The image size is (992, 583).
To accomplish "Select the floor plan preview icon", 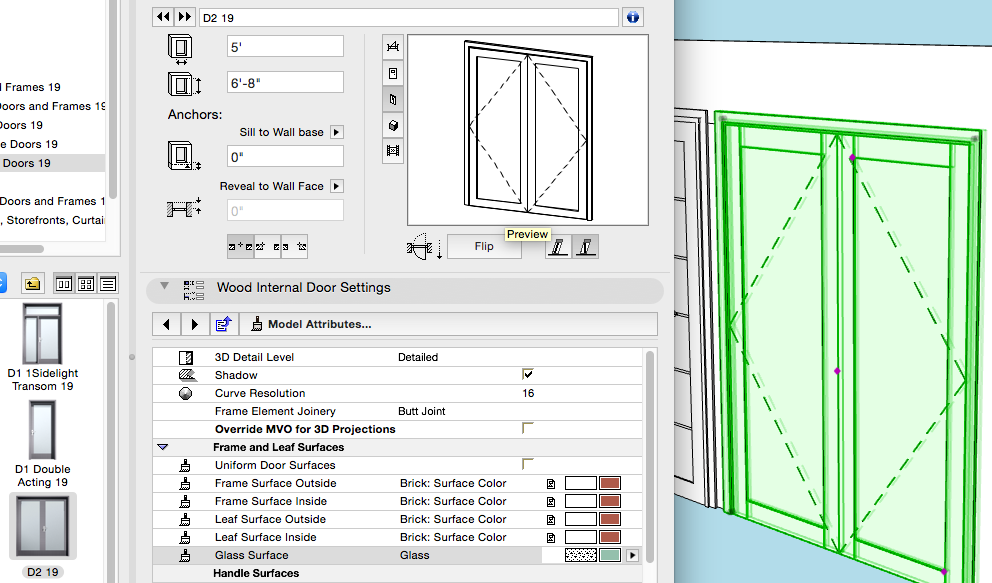I will pos(393,47).
